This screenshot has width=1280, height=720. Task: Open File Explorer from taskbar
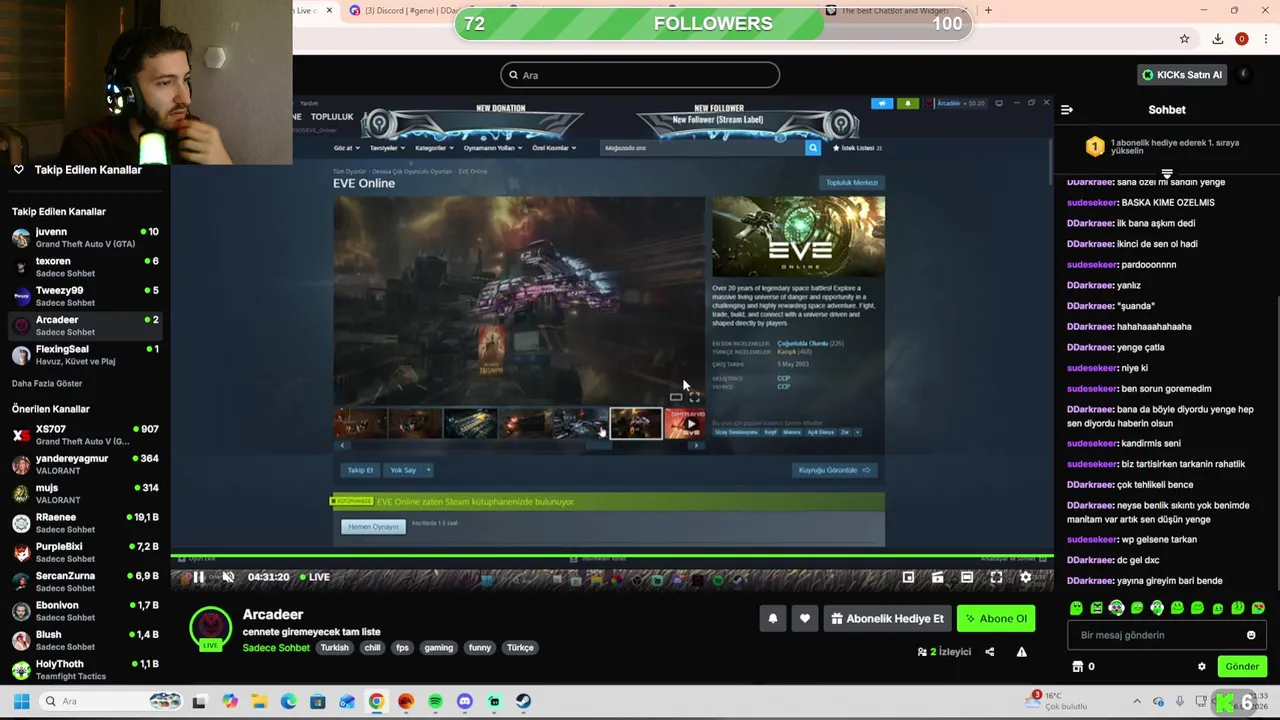point(258,701)
